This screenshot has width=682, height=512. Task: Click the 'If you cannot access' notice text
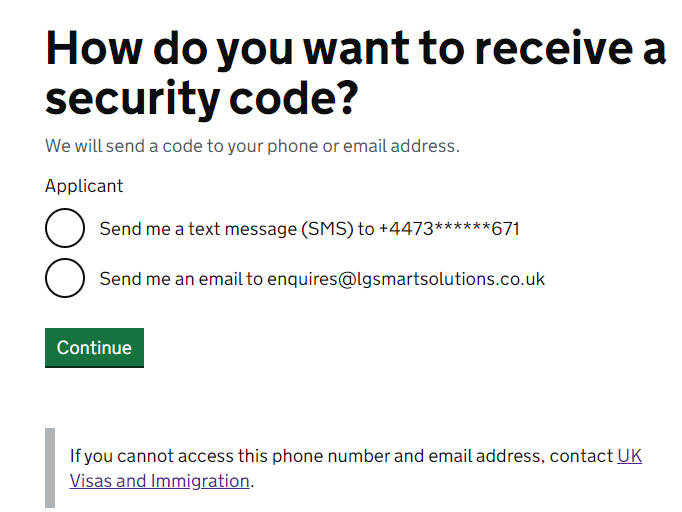pyautogui.click(x=300, y=456)
